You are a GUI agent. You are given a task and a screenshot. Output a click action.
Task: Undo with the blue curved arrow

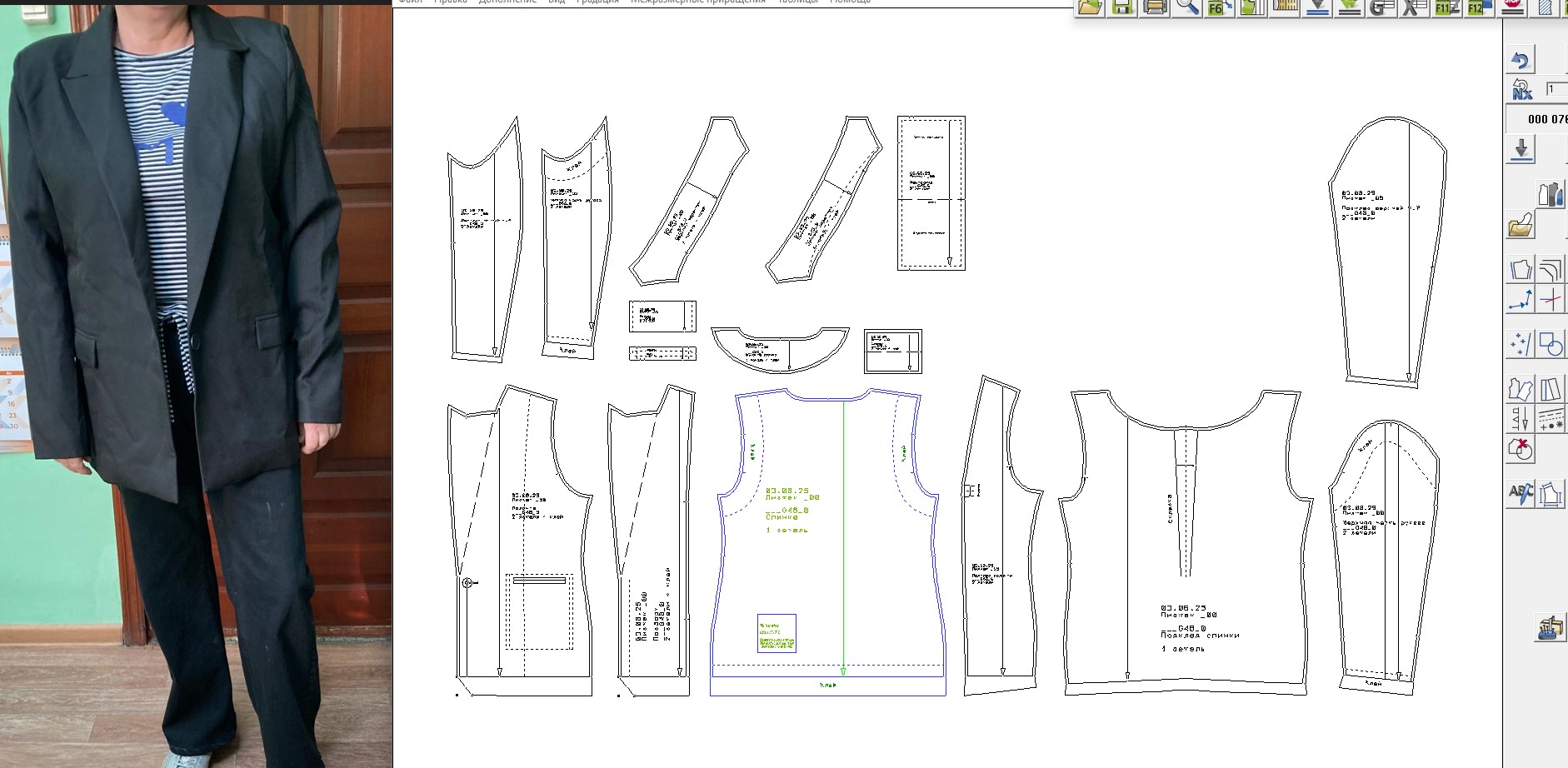pyautogui.click(x=1521, y=61)
